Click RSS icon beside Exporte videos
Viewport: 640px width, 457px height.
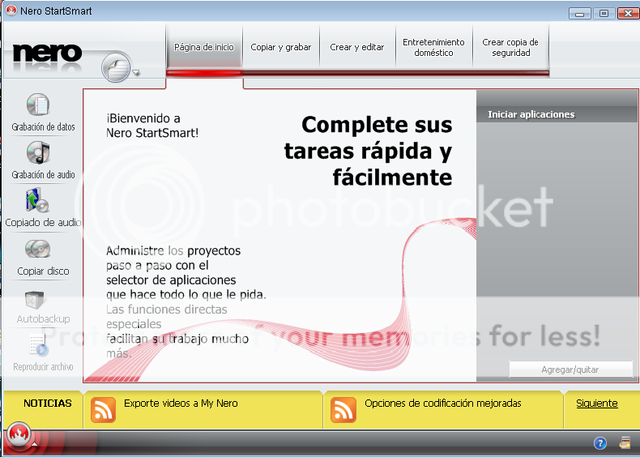[x=103, y=409]
